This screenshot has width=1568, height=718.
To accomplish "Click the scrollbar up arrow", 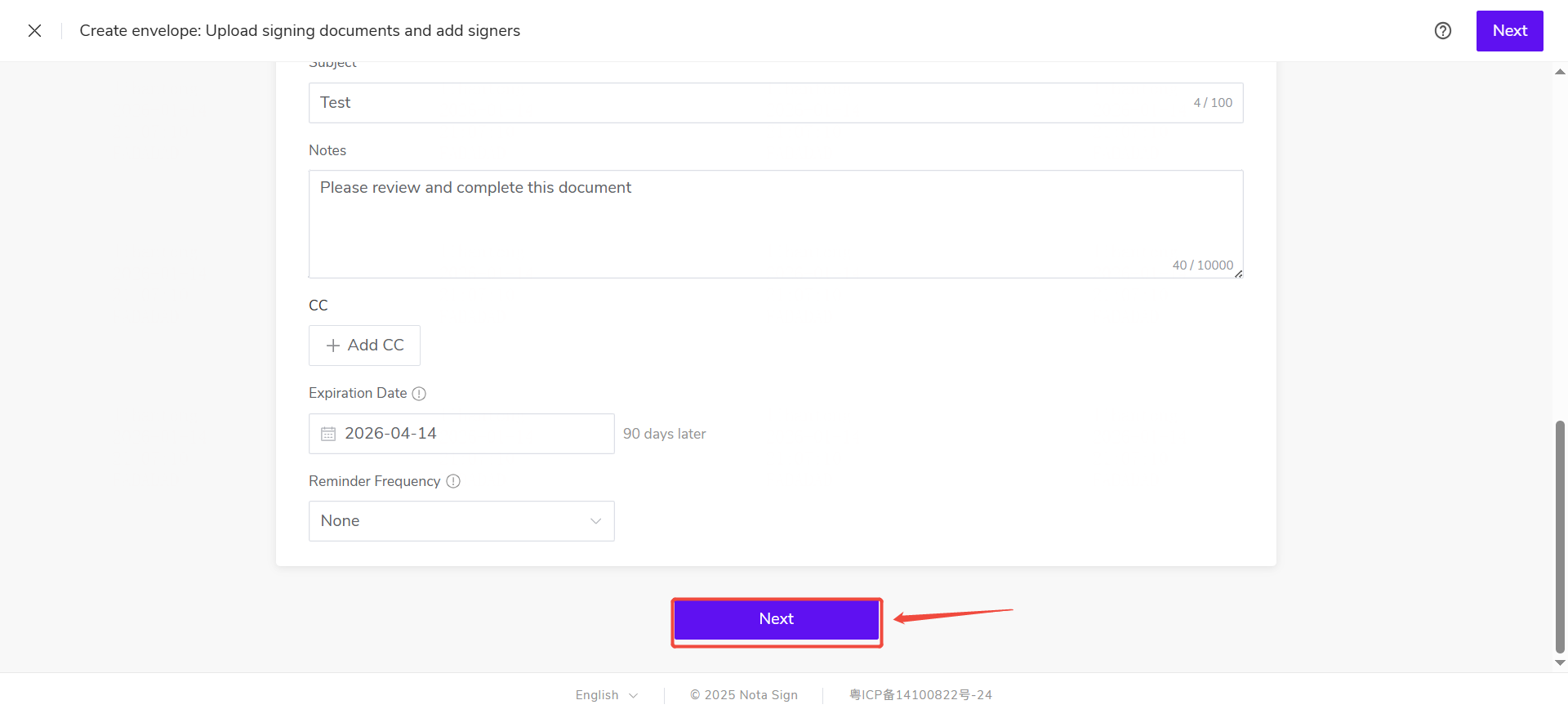I will [1560, 72].
